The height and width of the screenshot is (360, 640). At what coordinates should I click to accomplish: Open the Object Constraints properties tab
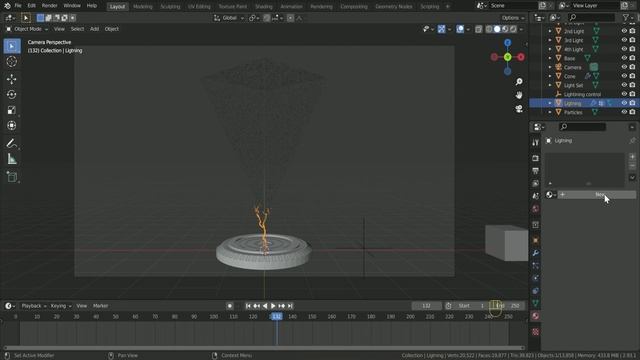coord(536,291)
